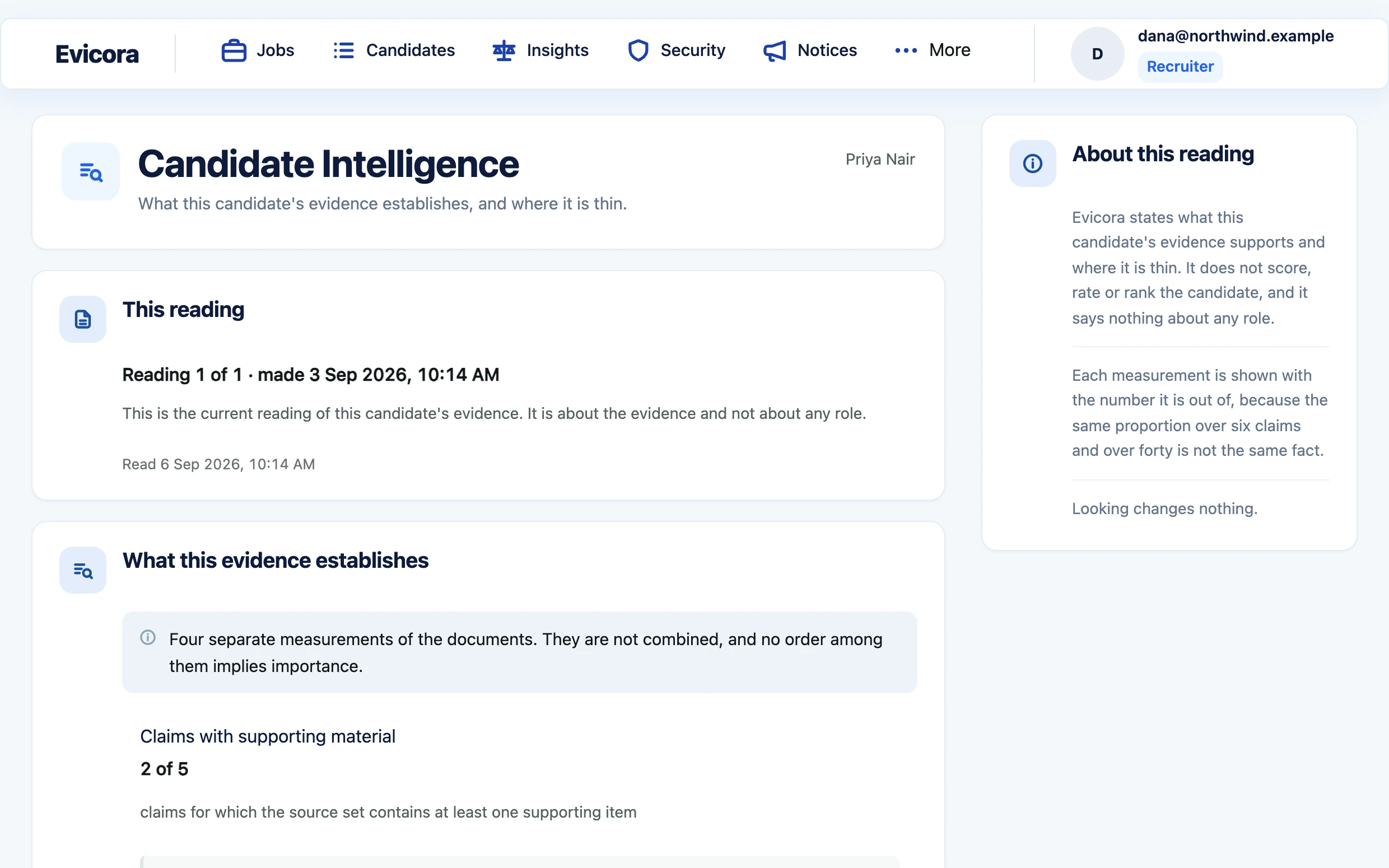Viewport: 1389px width, 868px height.
Task: Click the About this reading heading
Action: pos(1163,154)
